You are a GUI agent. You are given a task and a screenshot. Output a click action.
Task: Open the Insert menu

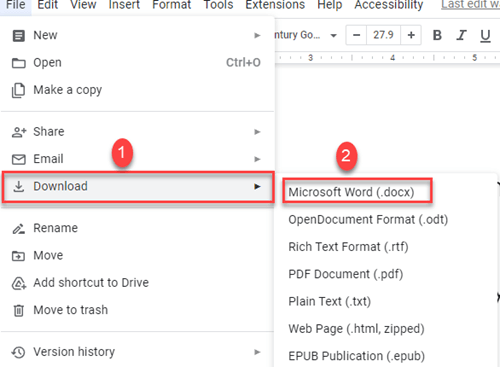[124, 5]
